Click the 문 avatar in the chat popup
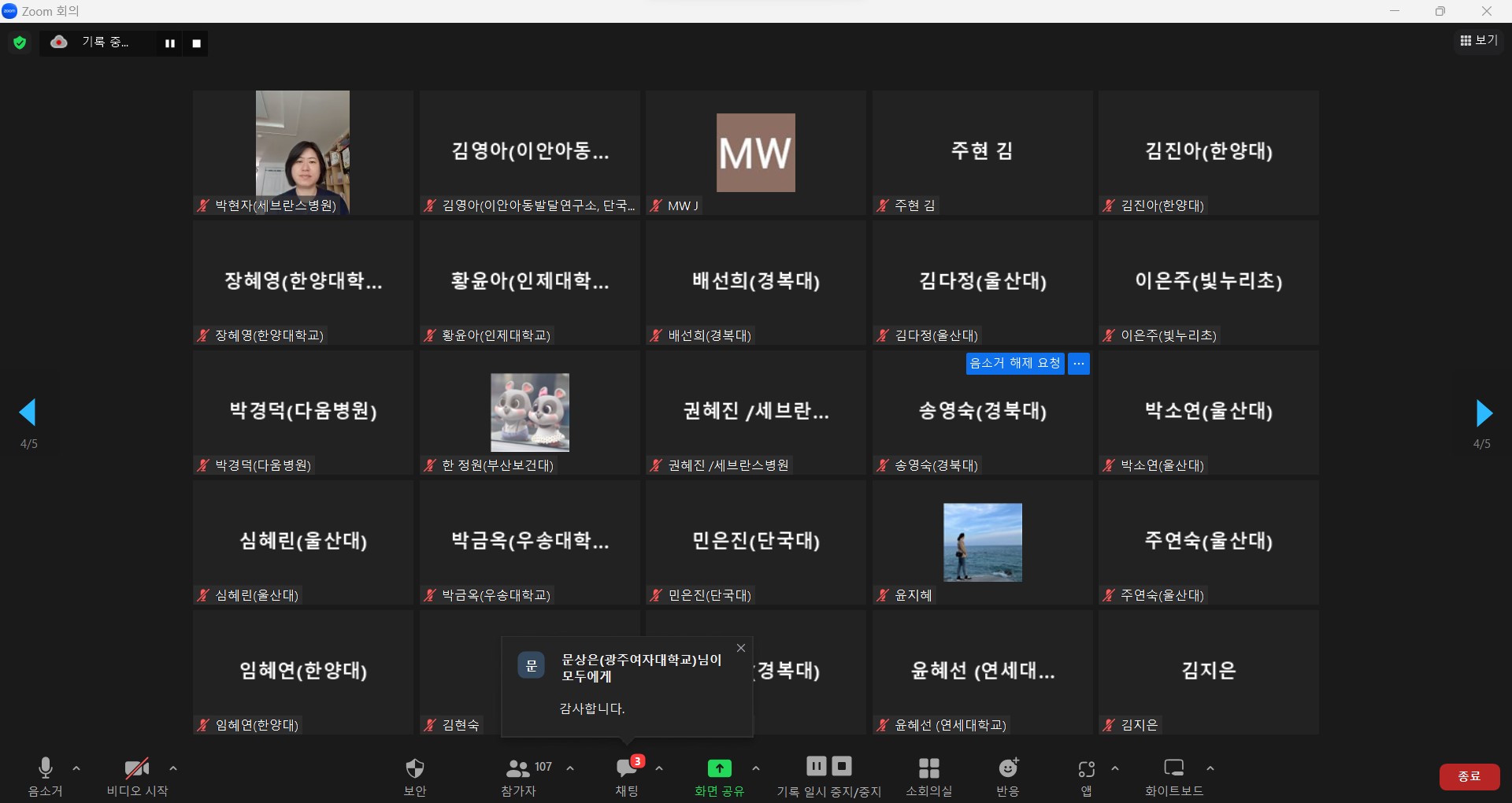 point(532,666)
